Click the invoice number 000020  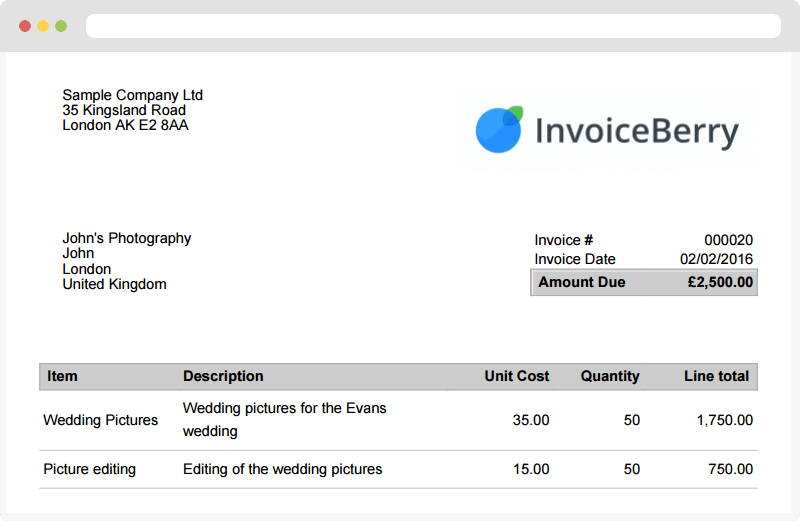tap(728, 240)
